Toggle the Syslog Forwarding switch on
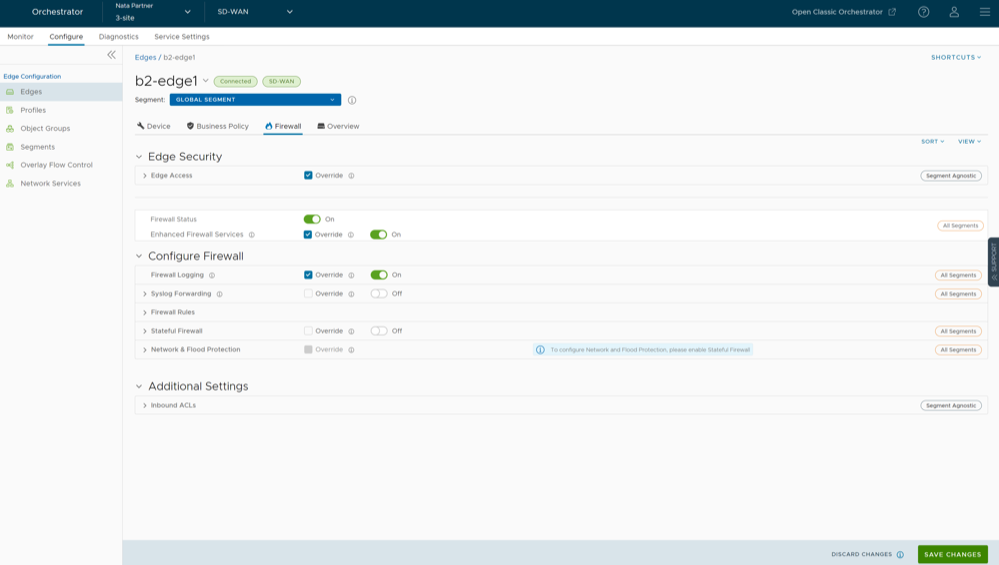This screenshot has width=999, height=565. pos(378,294)
